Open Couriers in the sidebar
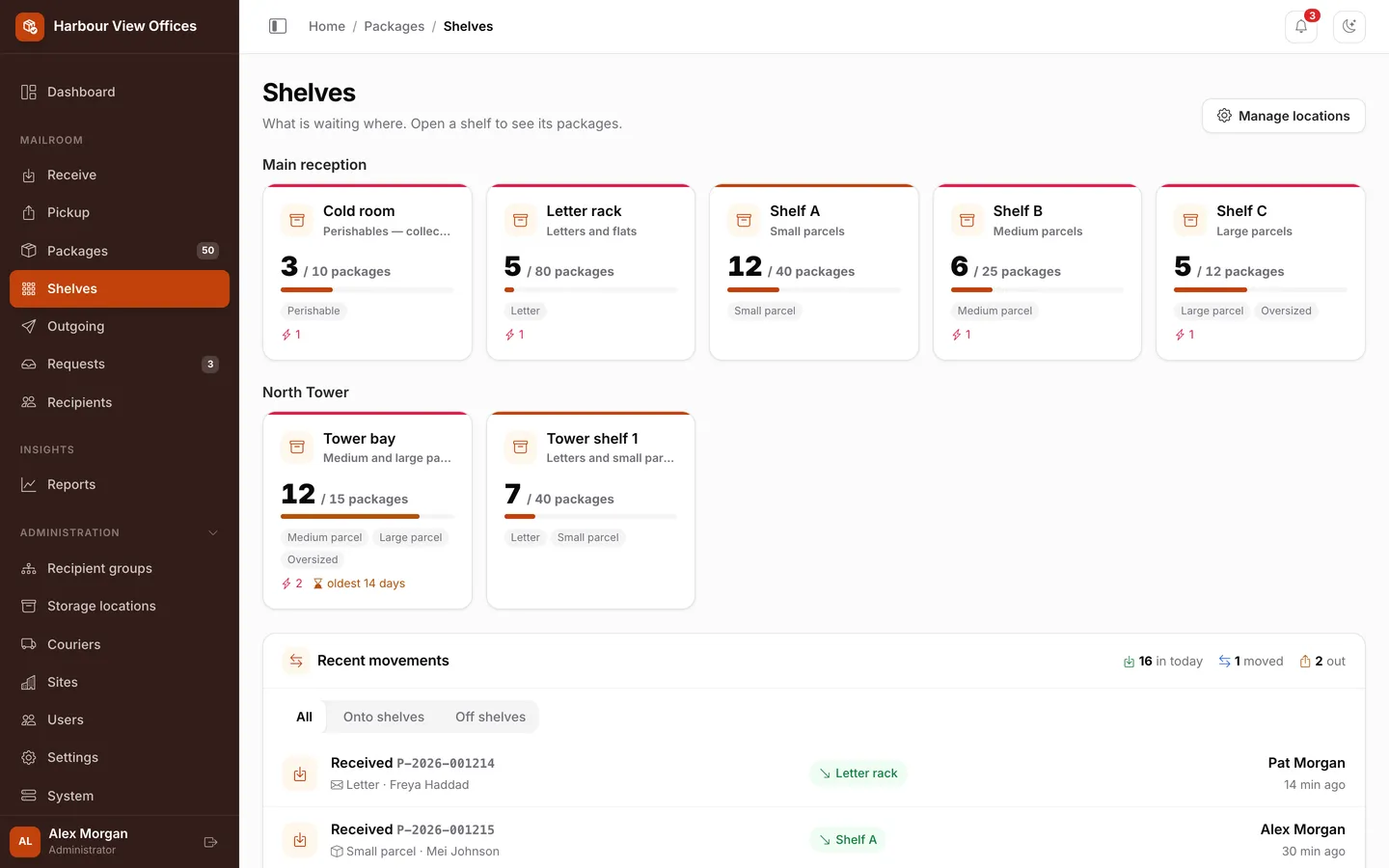The height and width of the screenshot is (868, 1389). point(120,644)
